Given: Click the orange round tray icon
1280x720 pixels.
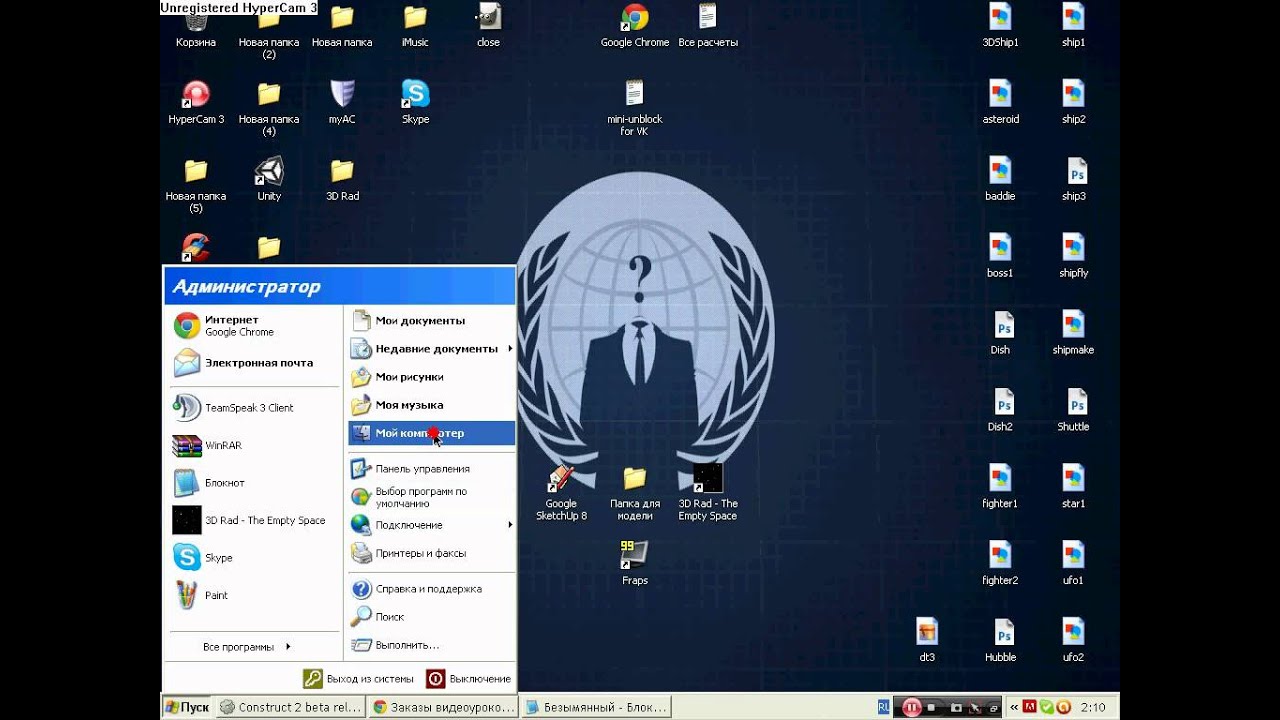Looking at the screenshot, I should click(1063, 707).
